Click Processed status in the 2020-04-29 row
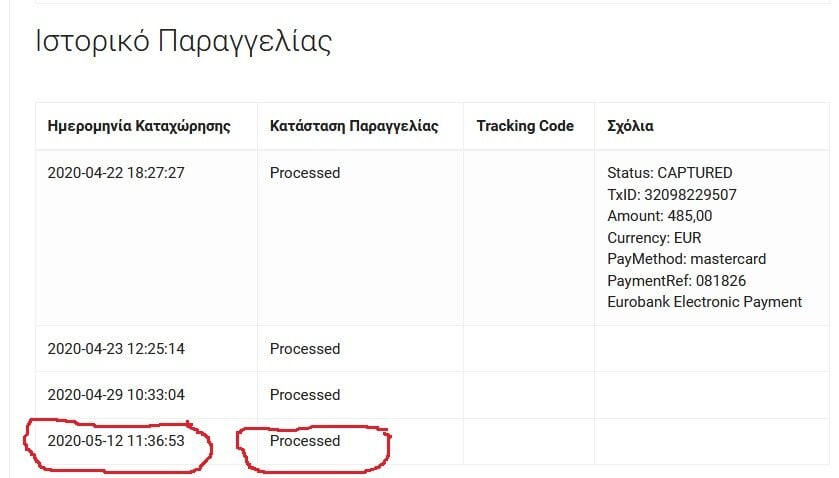 tap(305, 395)
